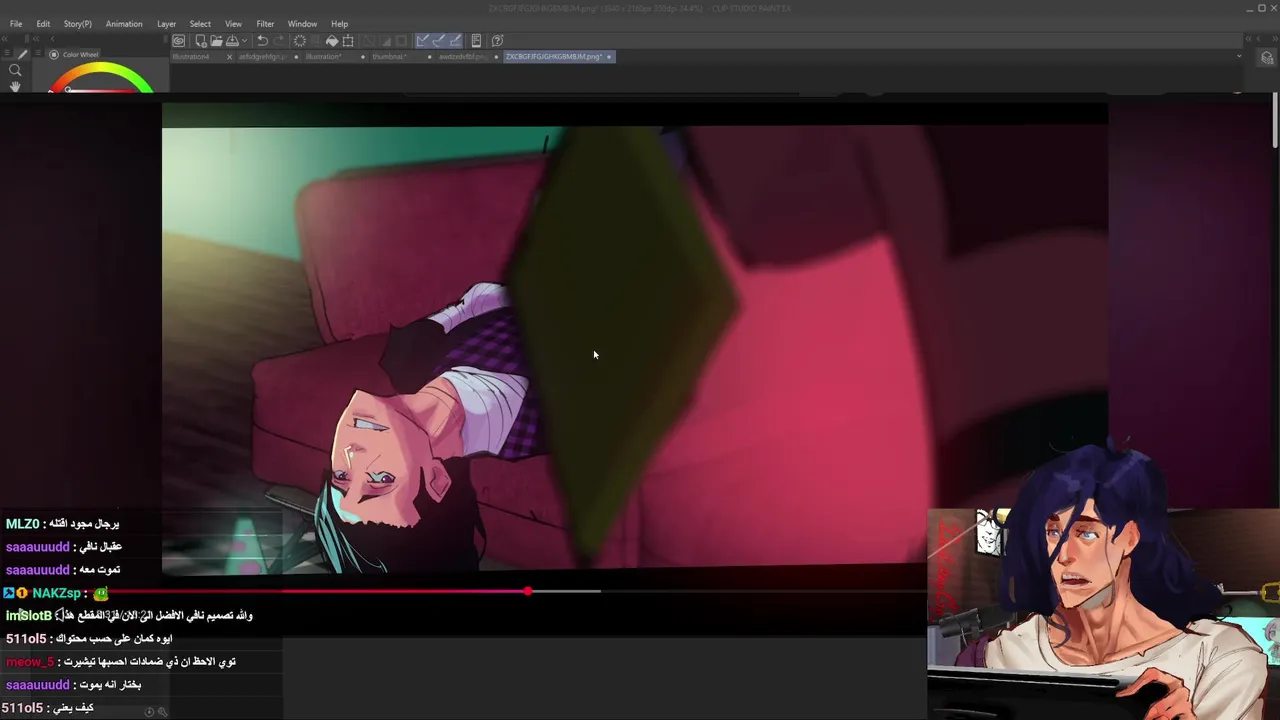Screen dimensions: 1280x720
Task: Click the Save icon in toolbar
Action: pyautogui.click(x=232, y=41)
